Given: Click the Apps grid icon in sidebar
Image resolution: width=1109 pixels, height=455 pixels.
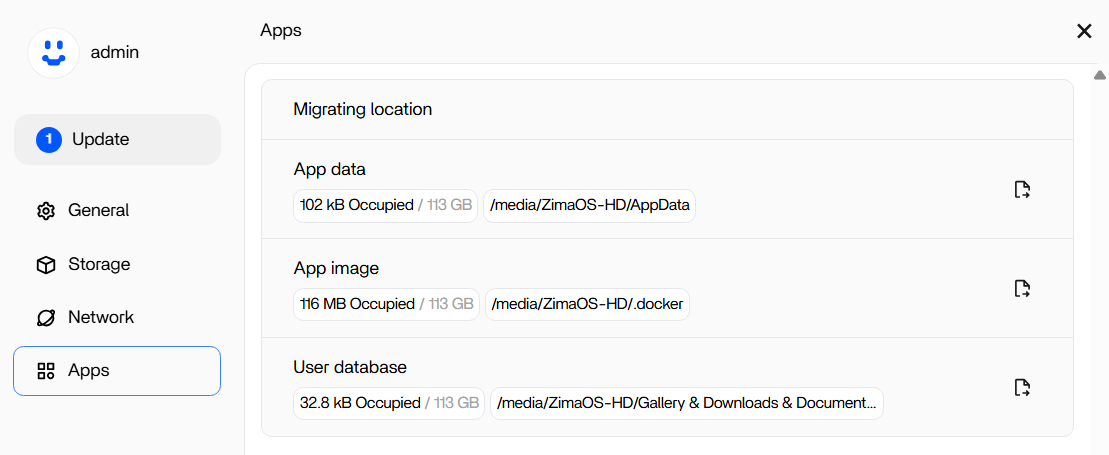Looking at the screenshot, I should [x=46, y=371].
